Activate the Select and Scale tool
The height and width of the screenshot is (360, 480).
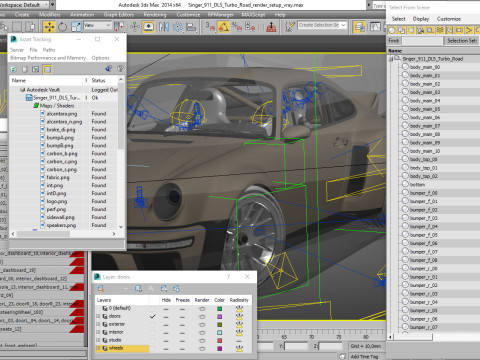[76, 26]
